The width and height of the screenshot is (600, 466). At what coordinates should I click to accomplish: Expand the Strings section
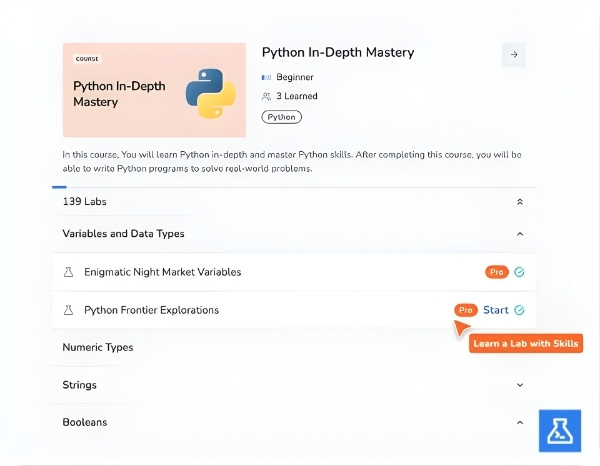point(520,385)
